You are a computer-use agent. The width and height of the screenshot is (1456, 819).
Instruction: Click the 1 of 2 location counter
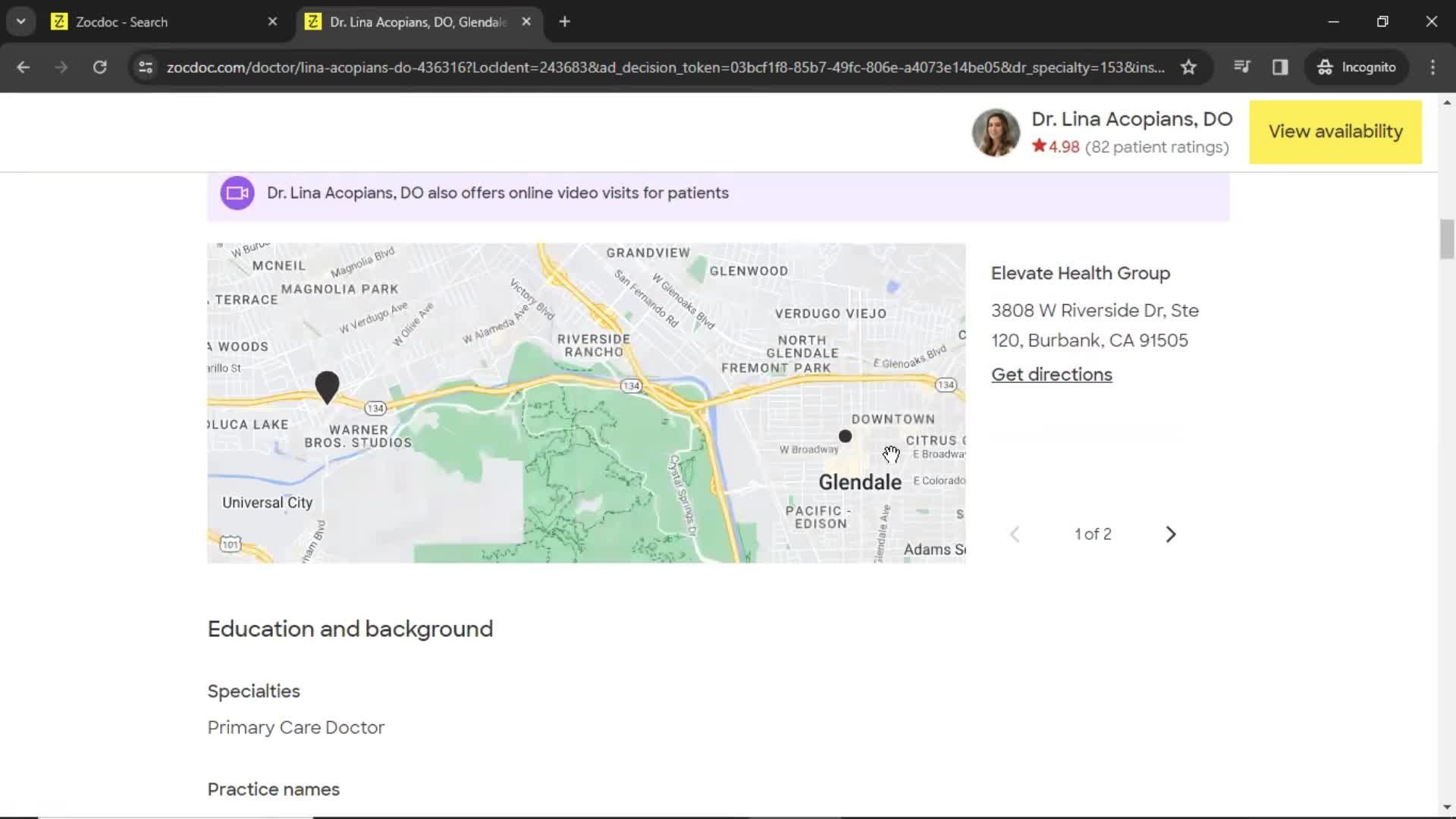[x=1093, y=534]
